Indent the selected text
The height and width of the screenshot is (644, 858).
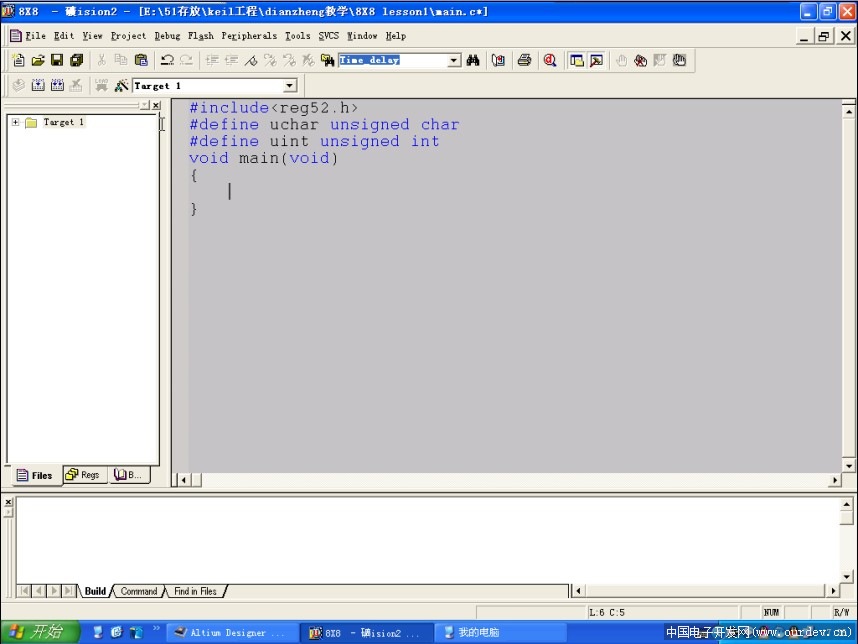[x=212, y=60]
